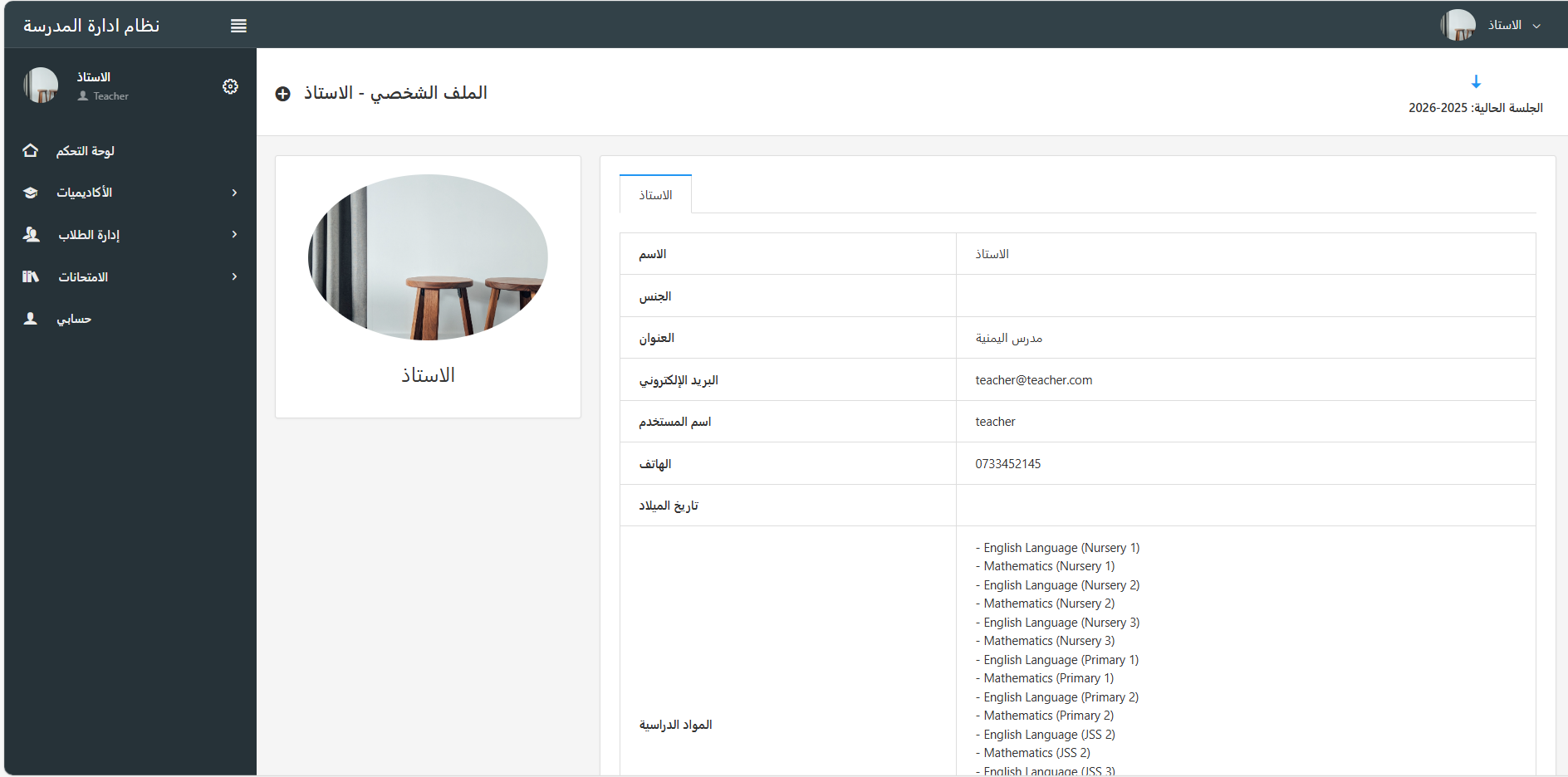The height and width of the screenshot is (777, 1568).
Task: Click the الاسم row label
Action: click(x=653, y=254)
